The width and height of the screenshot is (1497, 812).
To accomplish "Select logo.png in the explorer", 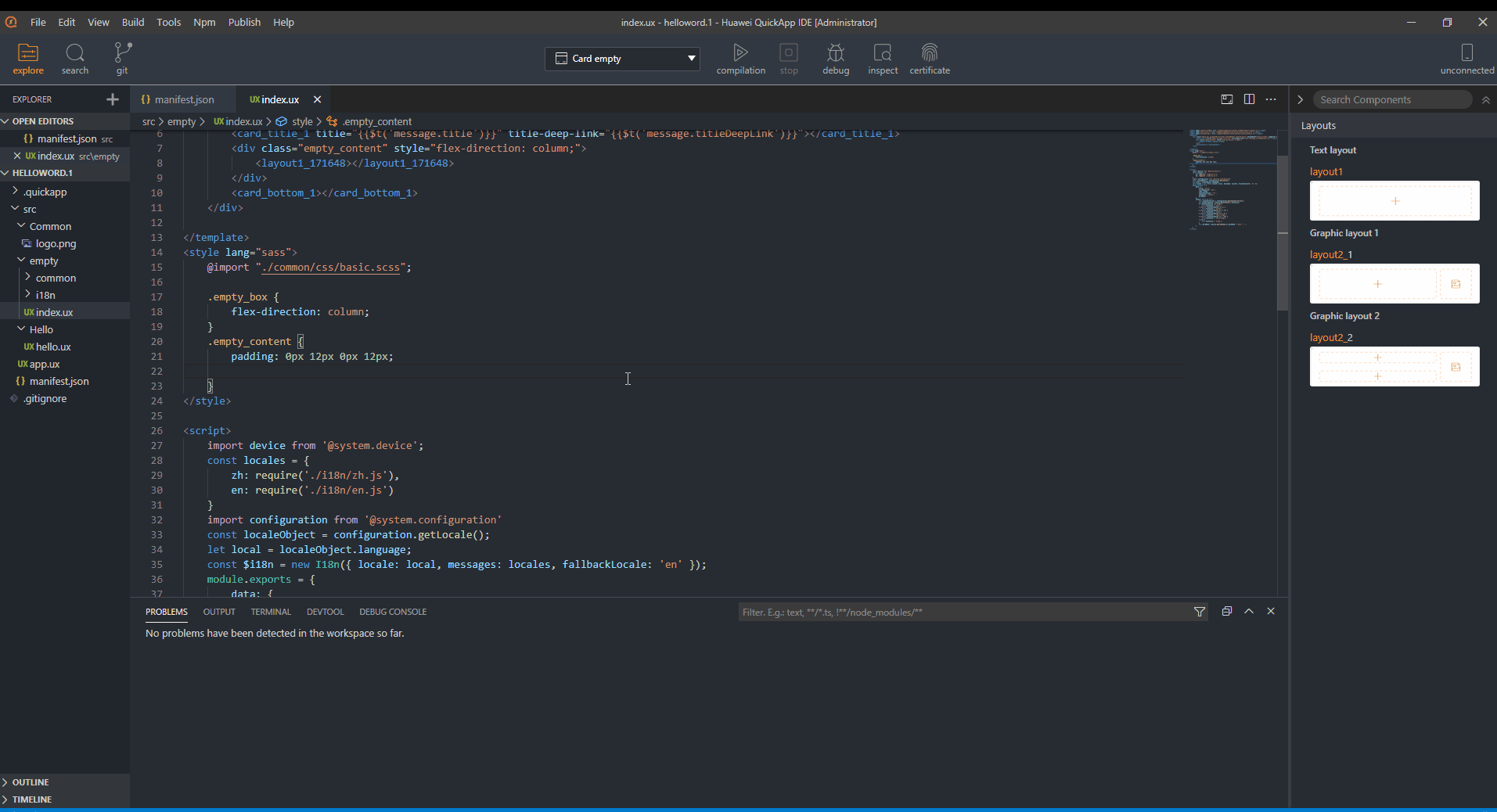I will point(65,243).
